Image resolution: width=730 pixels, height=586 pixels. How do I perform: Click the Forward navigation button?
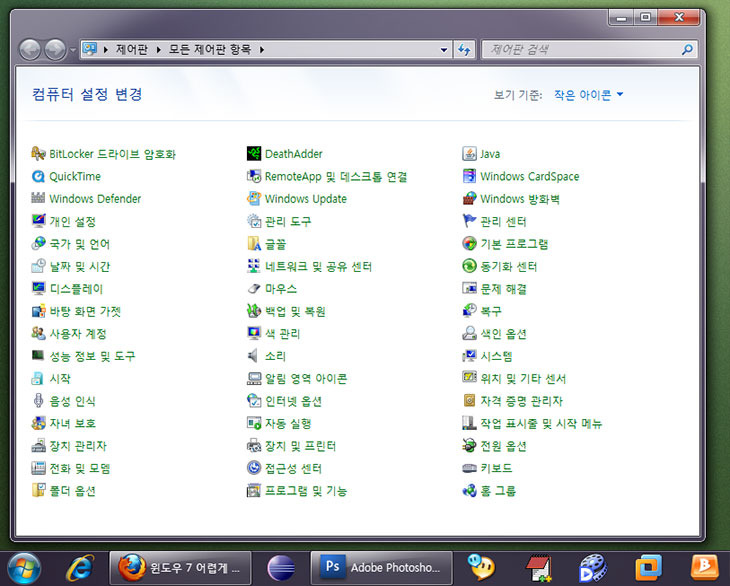[55, 49]
